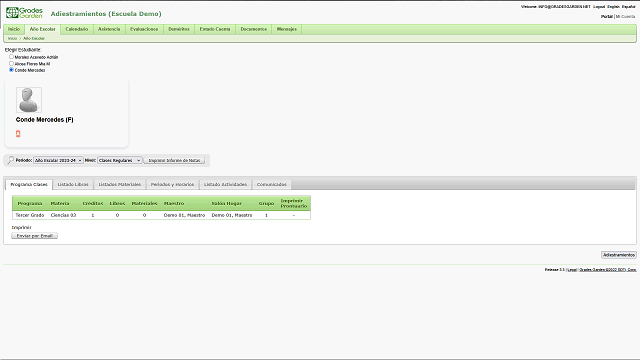The width and height of the screenshot is (640, 360).
Task: Click the Conde Mercedes (F) name heading
Action: [x=44, y=120]
